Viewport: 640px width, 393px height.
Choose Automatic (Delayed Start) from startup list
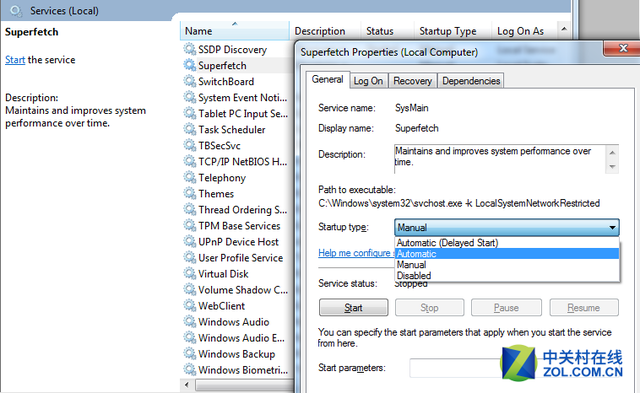(507, 243)
